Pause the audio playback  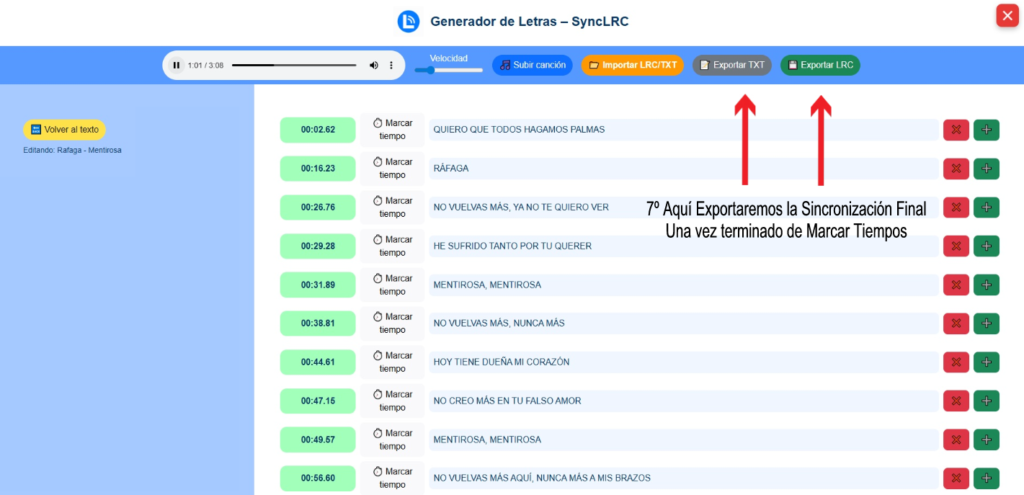pos(177,65)
